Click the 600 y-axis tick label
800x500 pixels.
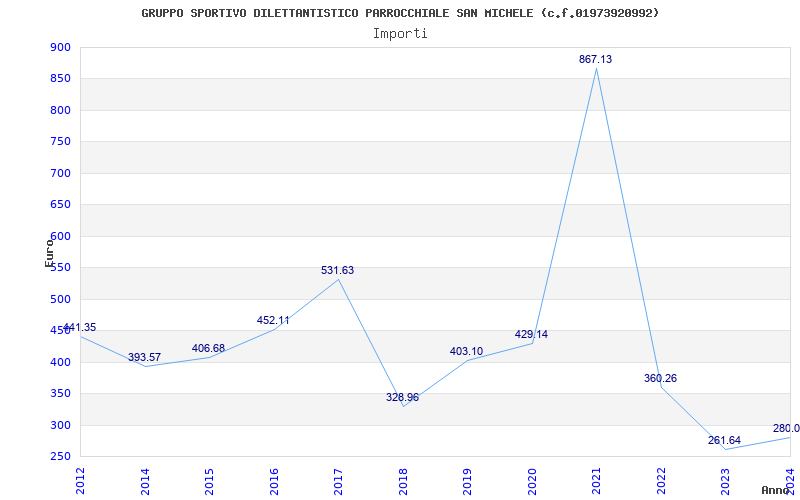pos(60,236)
